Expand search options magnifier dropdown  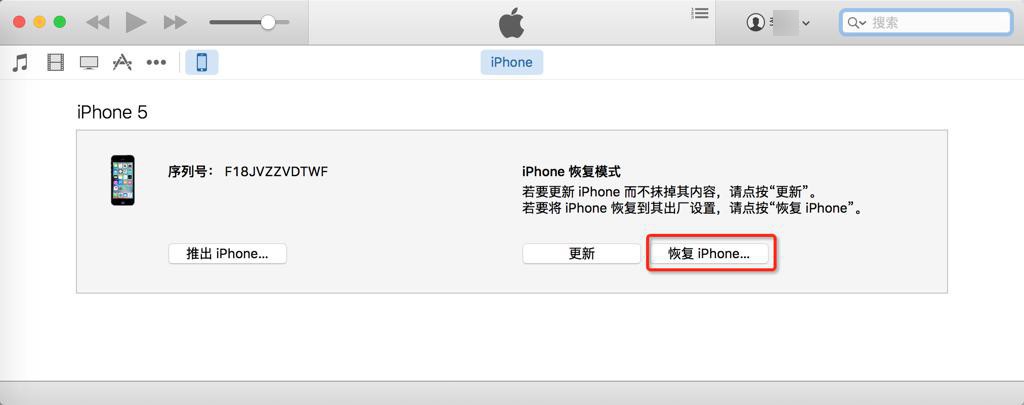coord(857,23)
